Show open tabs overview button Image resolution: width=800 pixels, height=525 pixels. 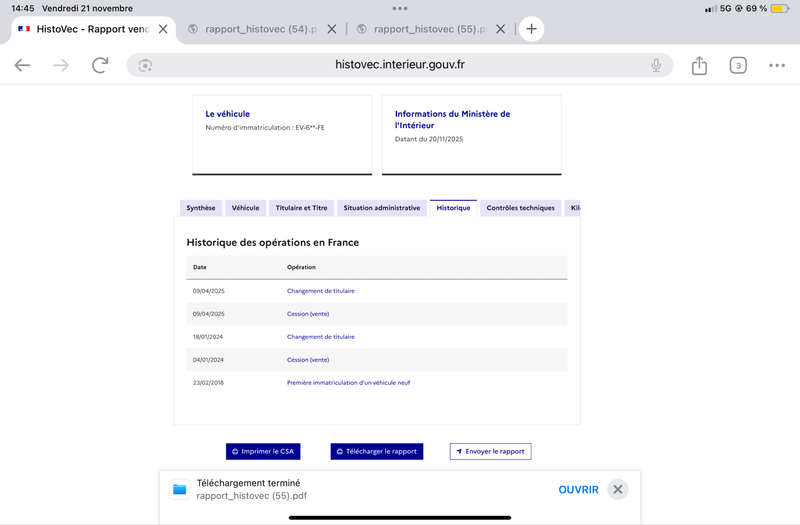738,65
